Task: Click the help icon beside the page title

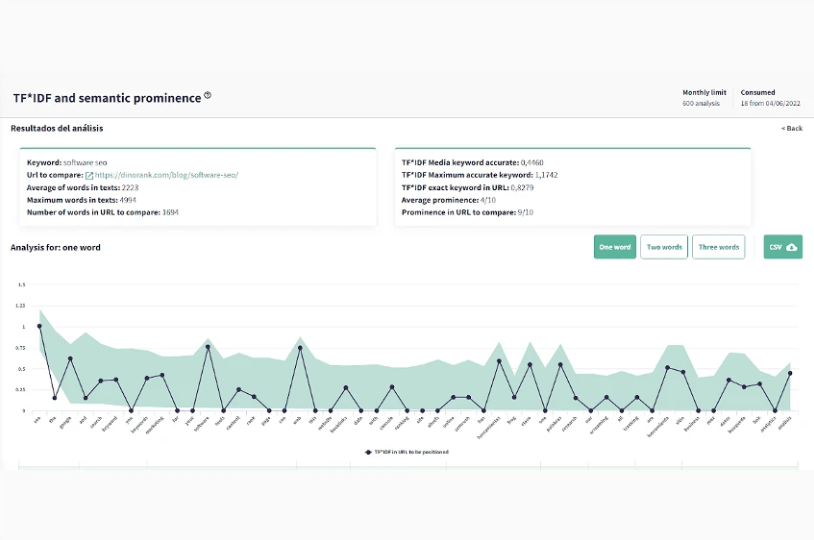Action: tap(208, 96)
